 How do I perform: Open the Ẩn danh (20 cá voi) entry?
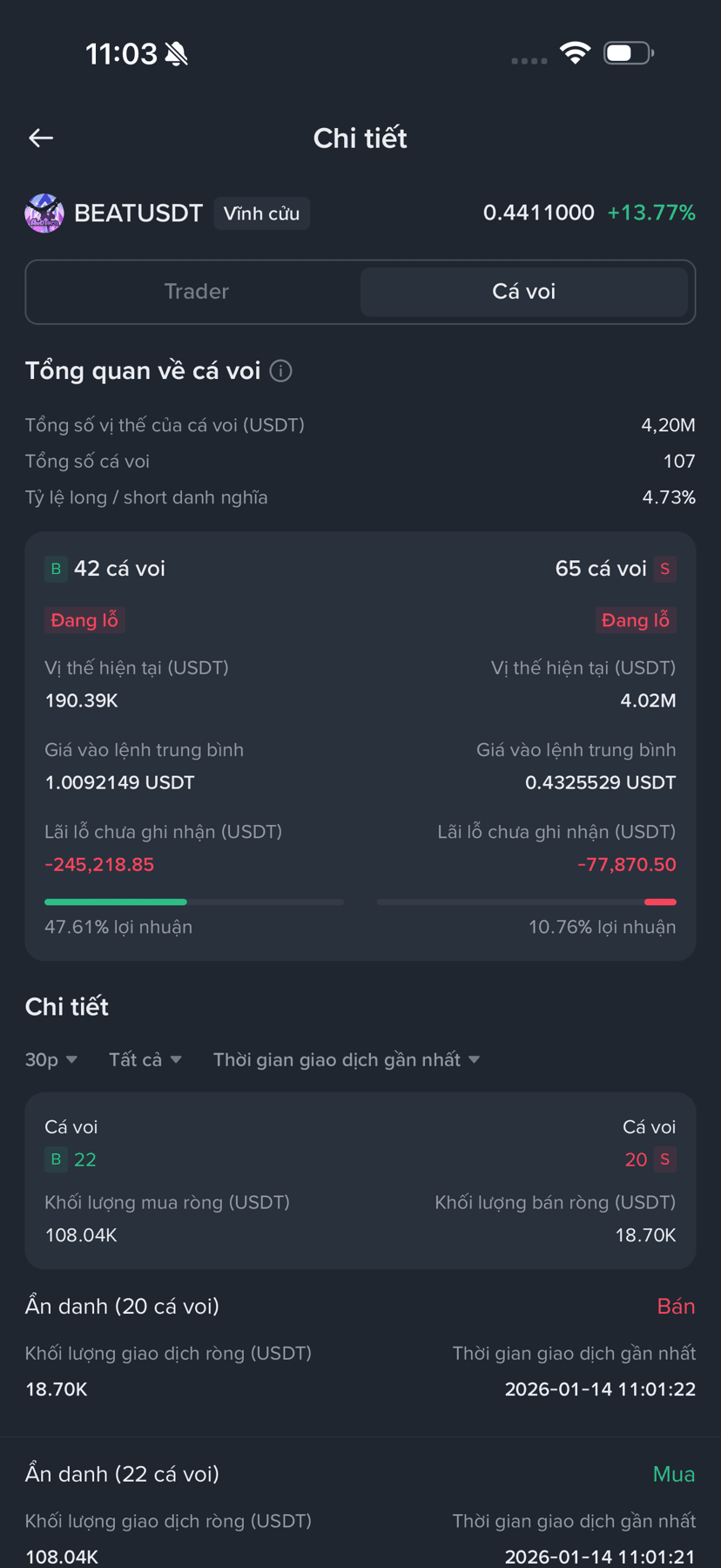click(x=360, y=1348)
